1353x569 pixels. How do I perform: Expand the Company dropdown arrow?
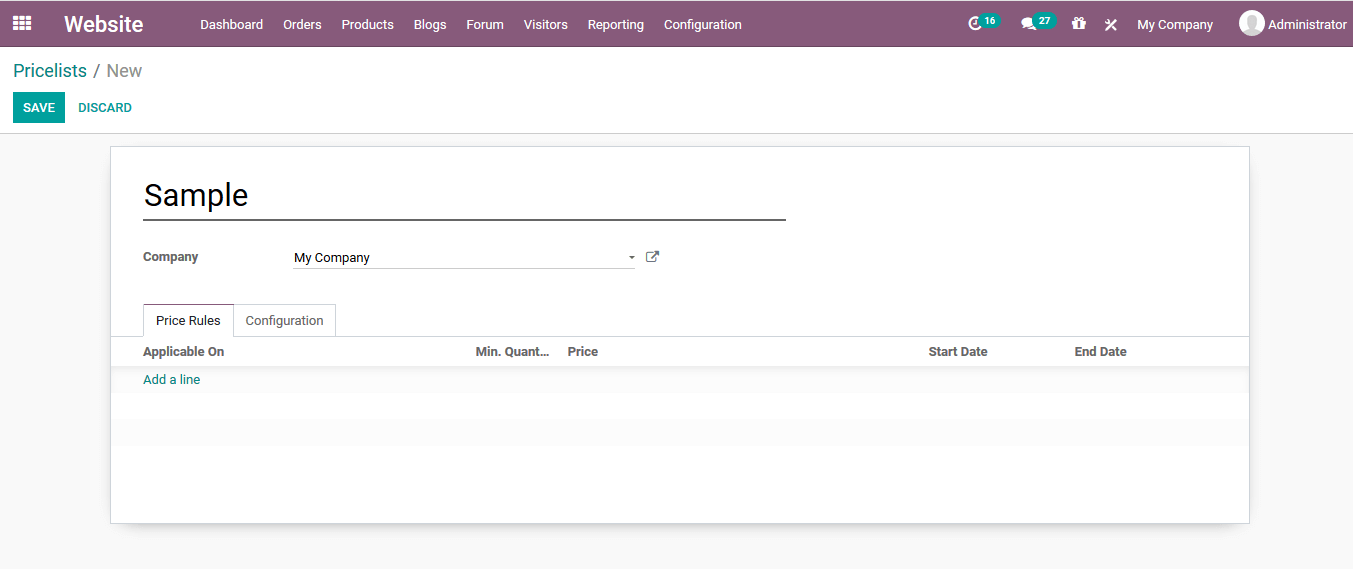[x=631, y=258]
